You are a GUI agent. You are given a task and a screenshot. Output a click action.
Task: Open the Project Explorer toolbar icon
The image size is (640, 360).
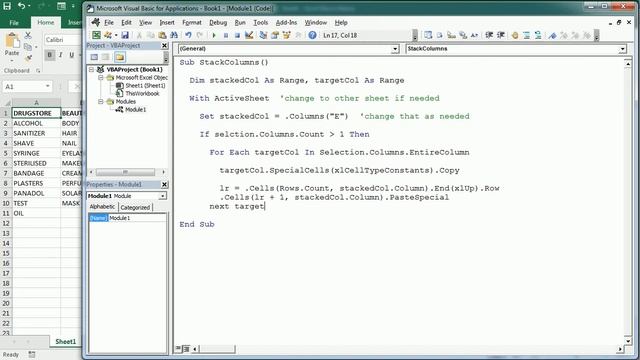[263, 35]
